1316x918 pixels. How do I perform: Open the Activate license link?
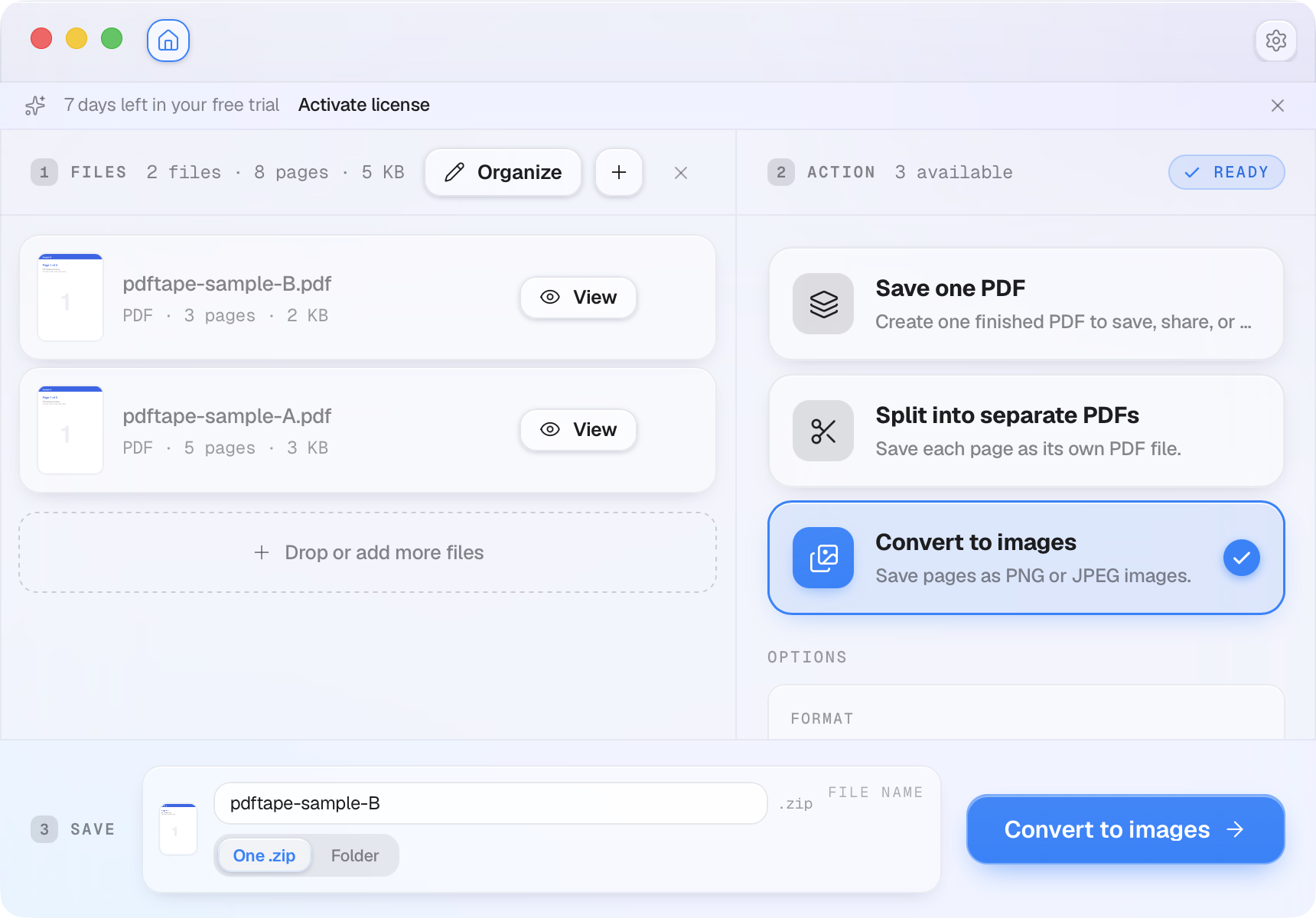[363, 105]
